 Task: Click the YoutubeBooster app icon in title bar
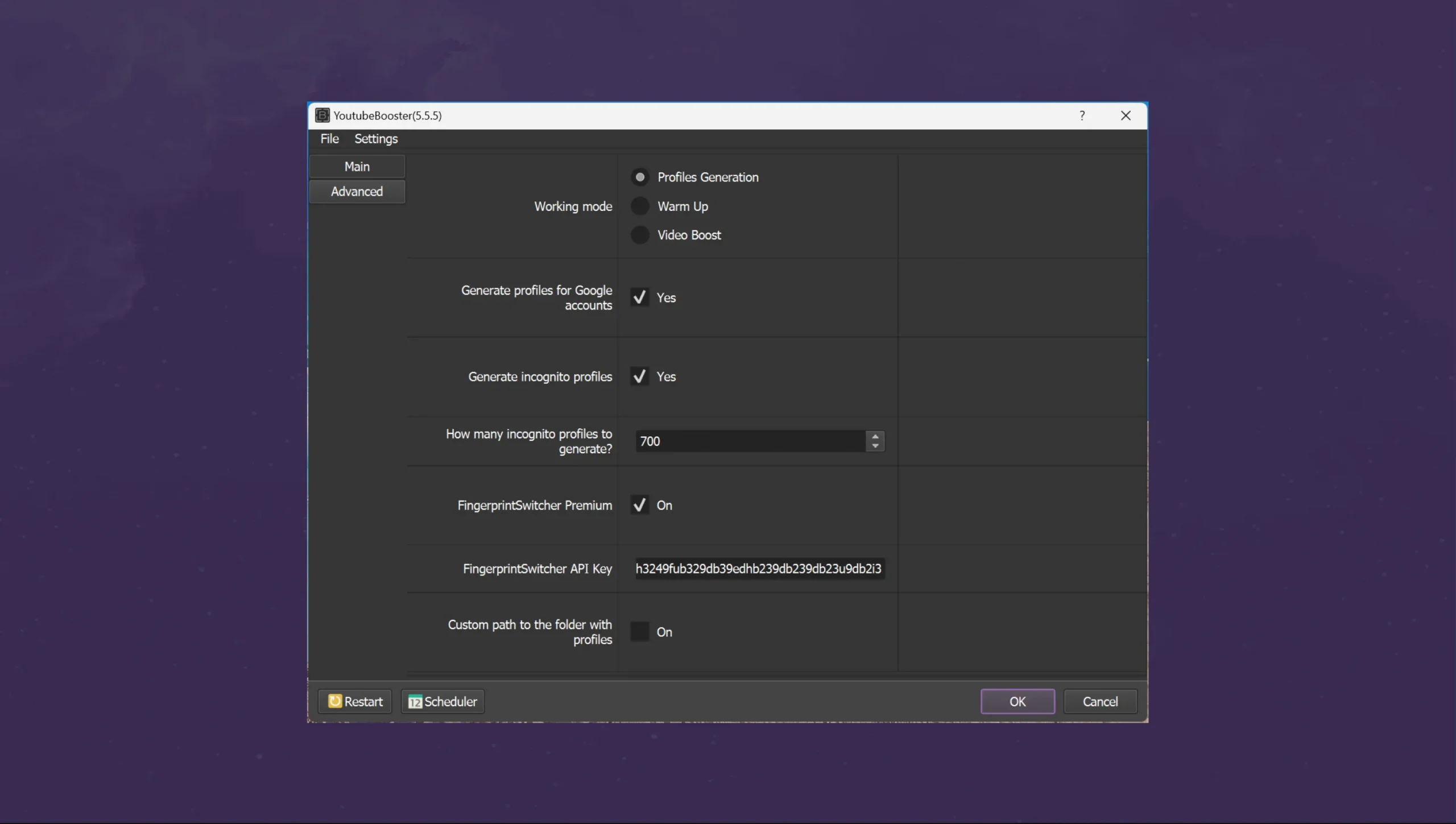click(322, 115)
